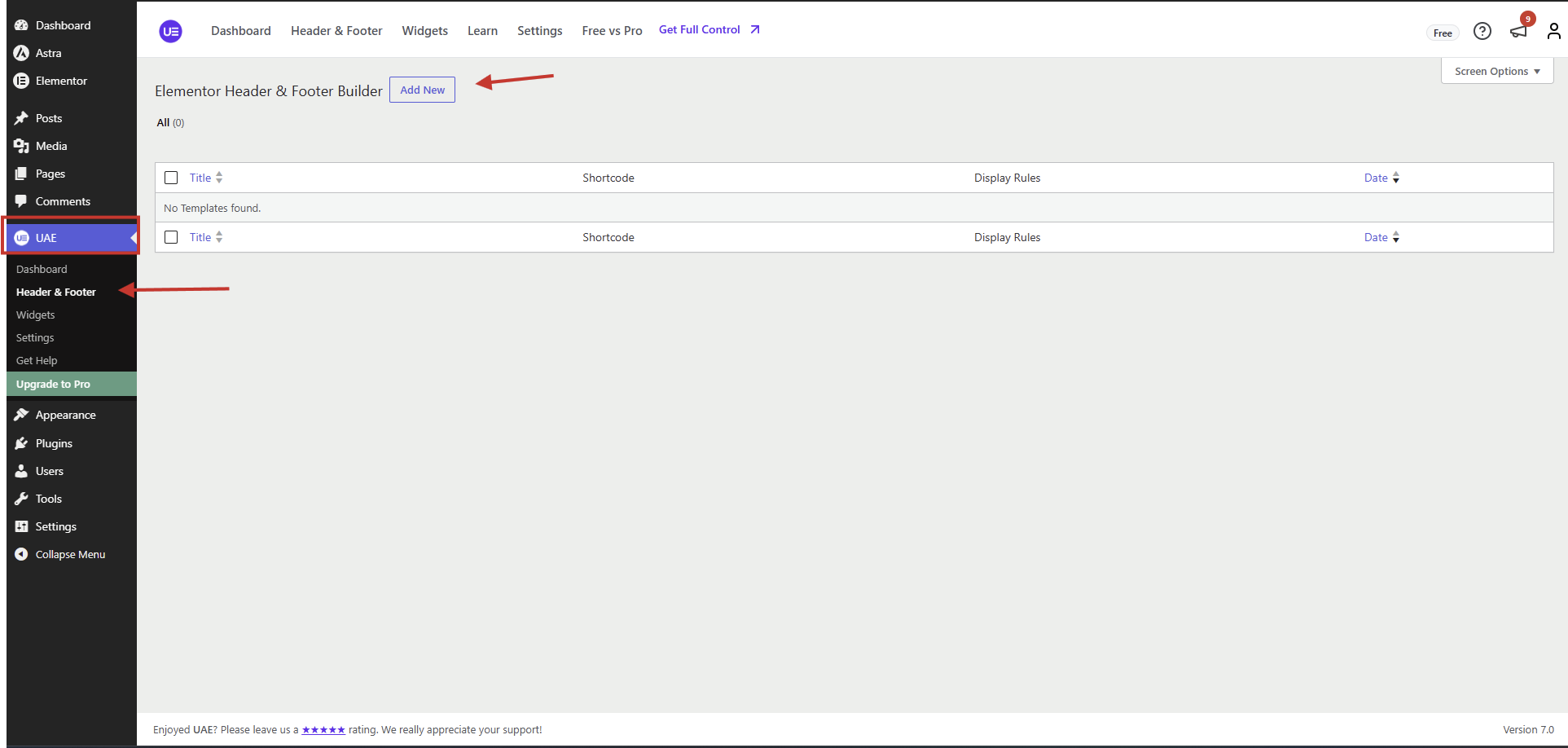Viewport: 1568px width, 748px height.
Task: Open Header & Footer tab in top navigation
Action: pyautogui.click(x=336, y=31)
